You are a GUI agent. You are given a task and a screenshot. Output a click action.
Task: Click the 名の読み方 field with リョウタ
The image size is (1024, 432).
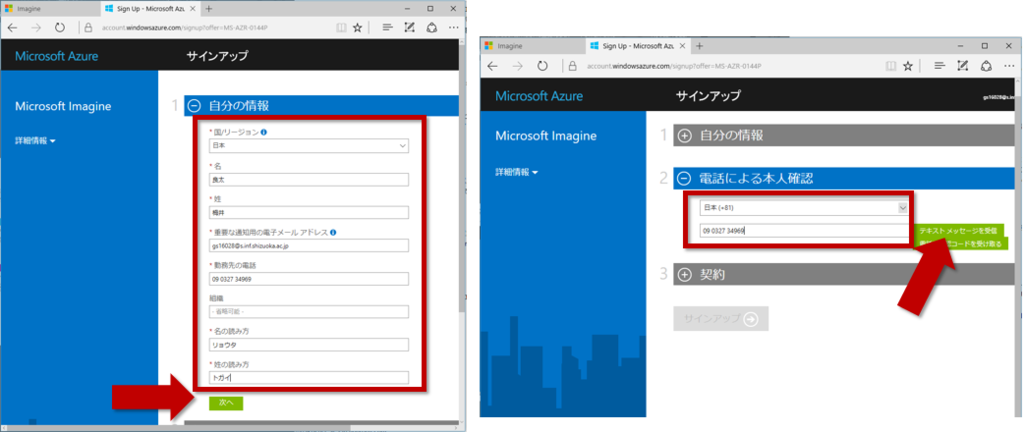pos(308,345)
